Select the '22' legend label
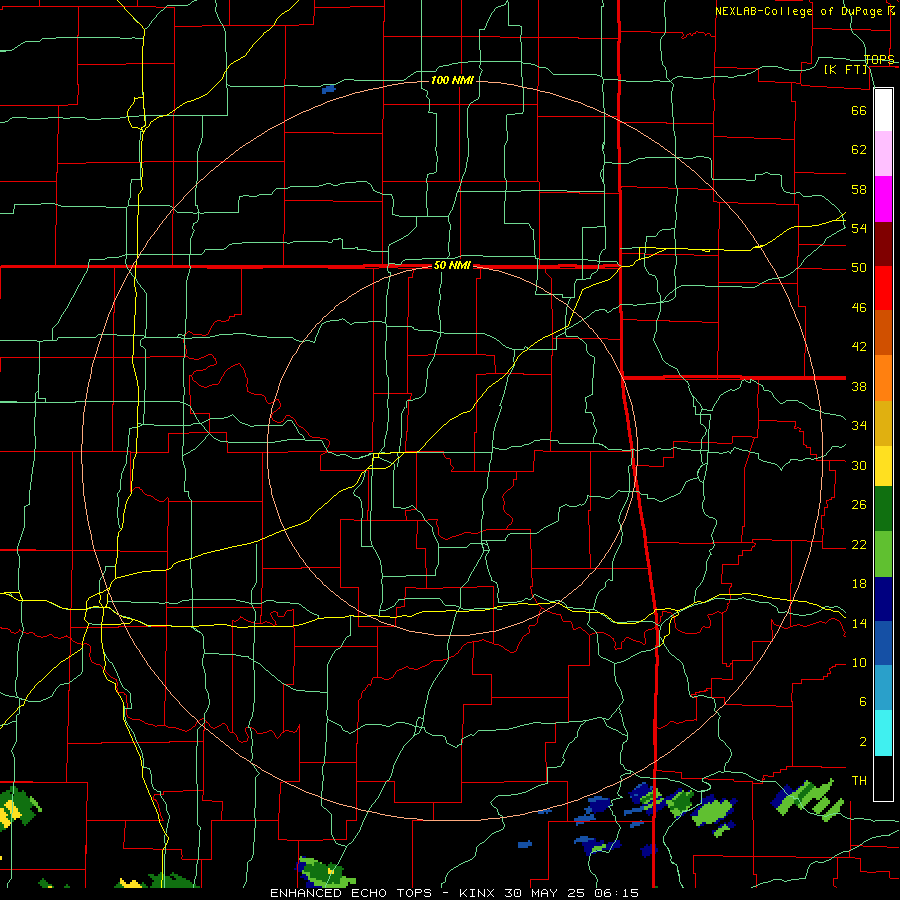Image resolution: width=900 pixels, height=900 pixels. click(859, 544)
